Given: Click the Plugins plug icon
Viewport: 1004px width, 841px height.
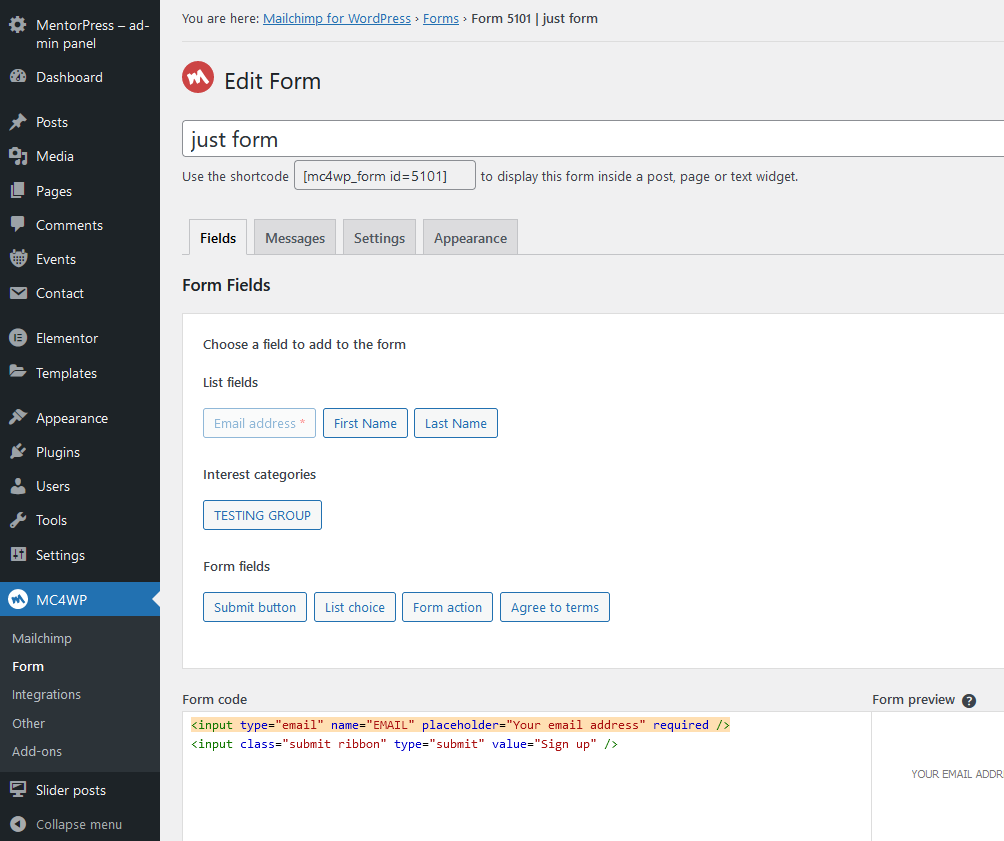Looking at the screenshot, I should 18,452.
